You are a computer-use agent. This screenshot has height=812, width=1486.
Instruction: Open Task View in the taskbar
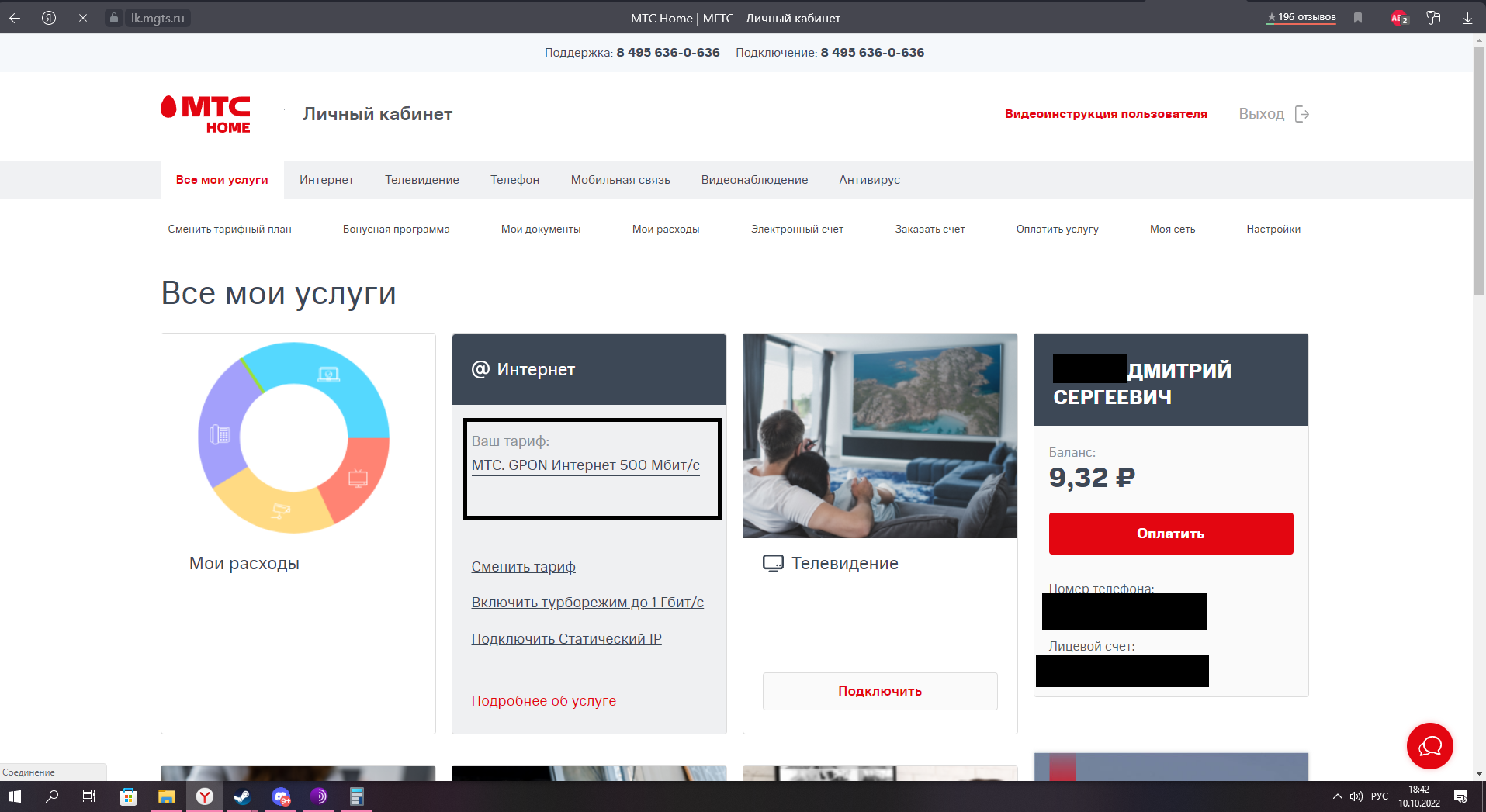coord(89,796)
